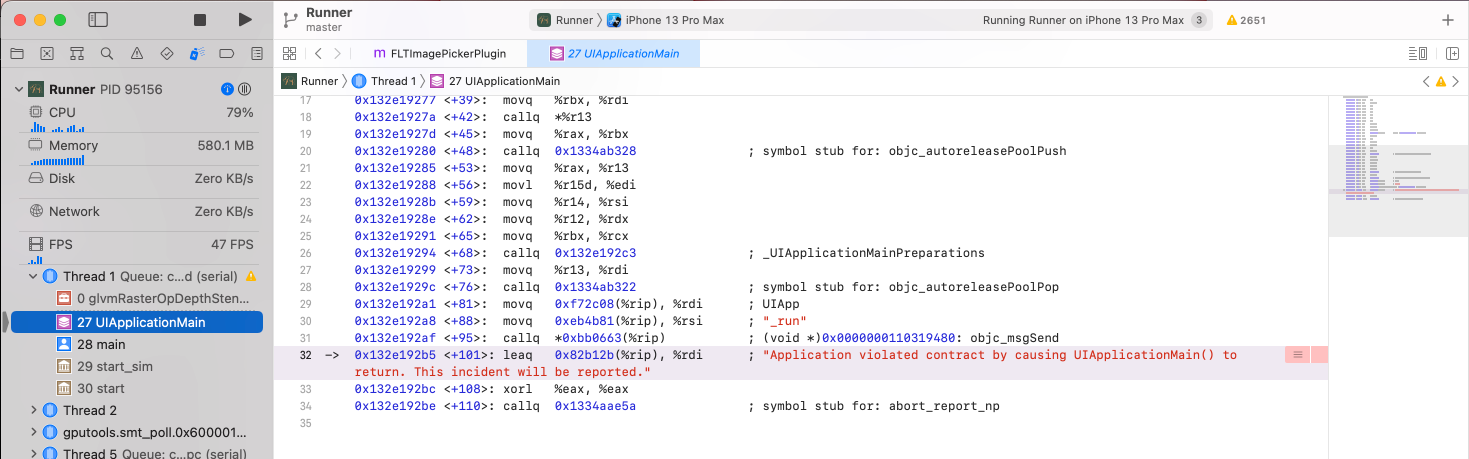Stop the running Runner scheme
1469x459 pixels.
[200, 20]
